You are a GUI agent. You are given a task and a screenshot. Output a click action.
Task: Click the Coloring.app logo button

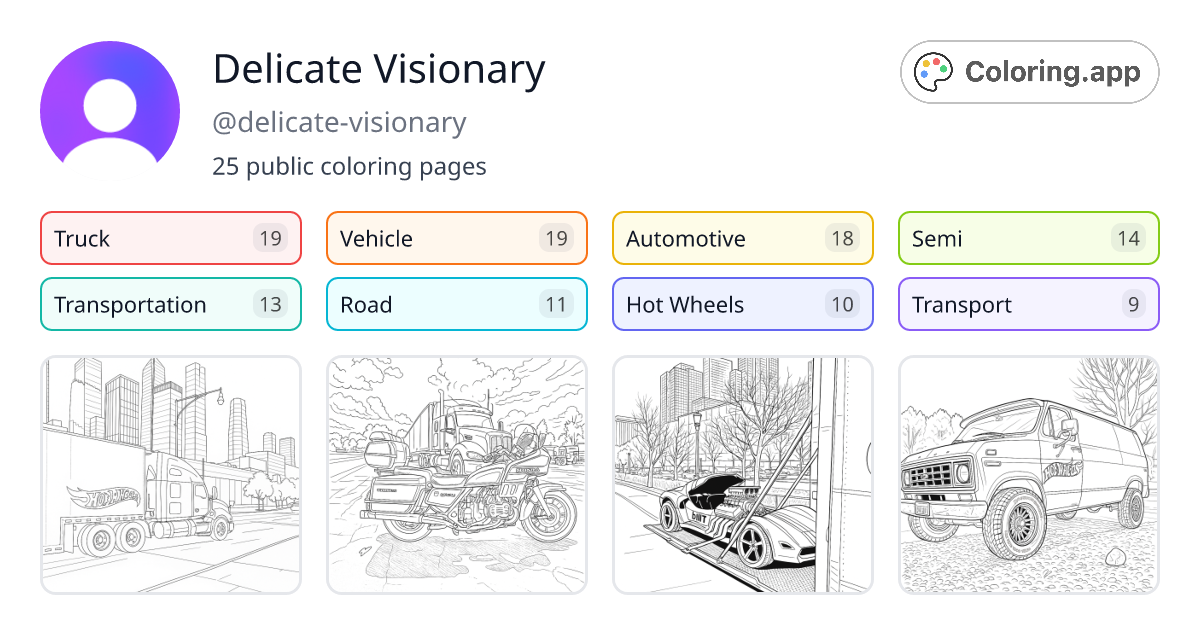(x=1029, y=71)
